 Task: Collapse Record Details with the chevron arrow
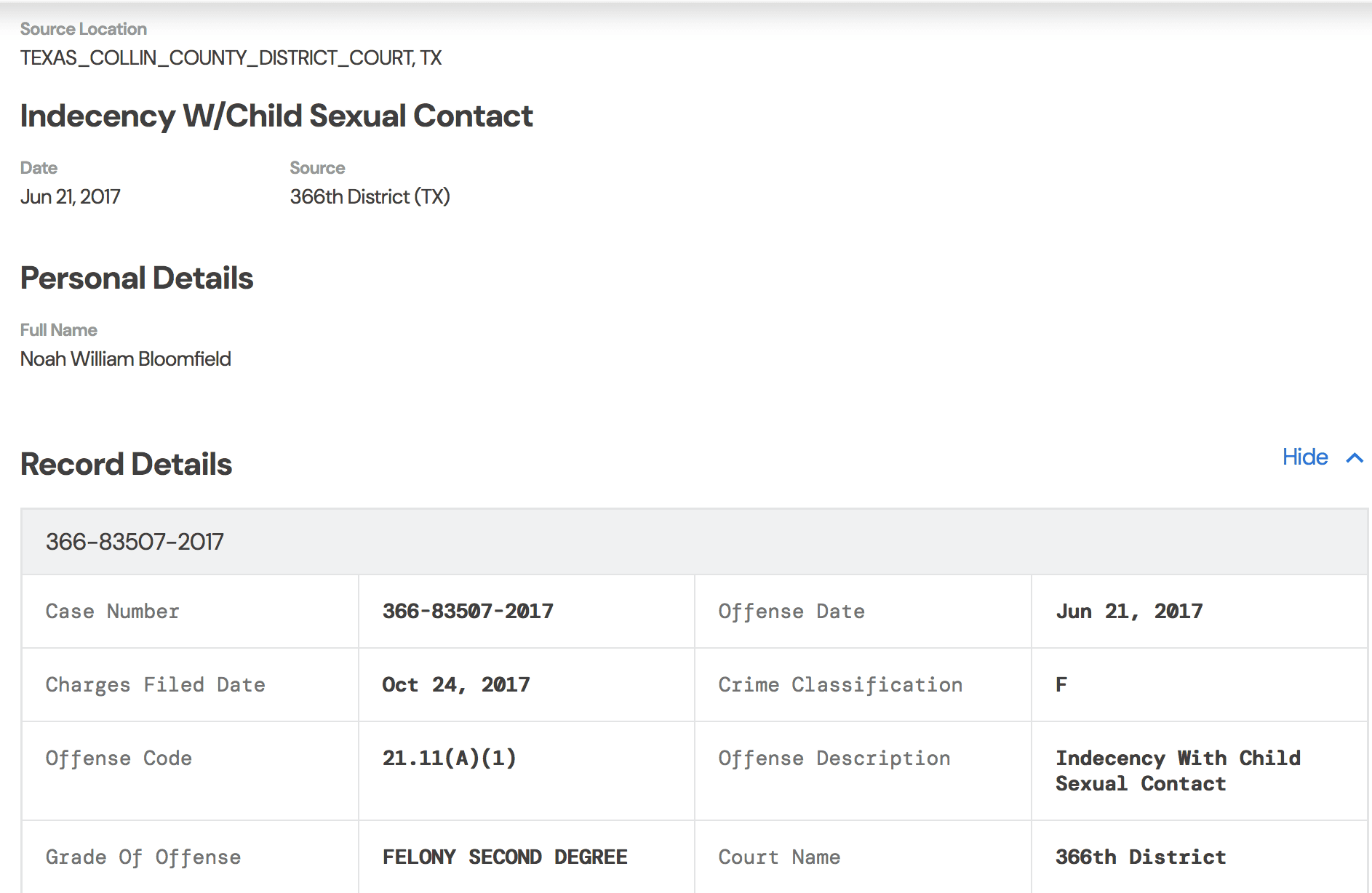pos(1354,458)
